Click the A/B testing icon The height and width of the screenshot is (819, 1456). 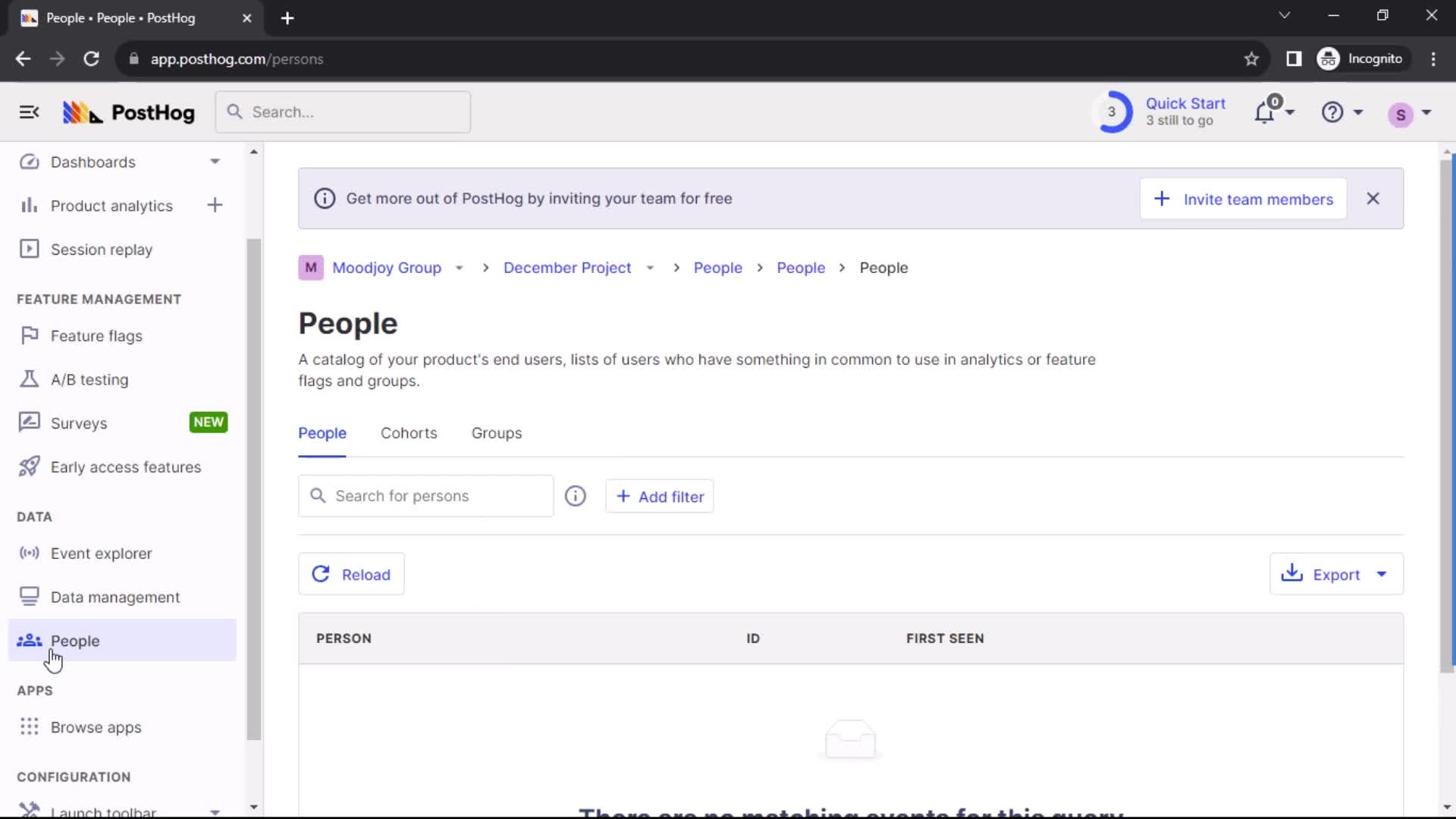(x=28, y=379)
